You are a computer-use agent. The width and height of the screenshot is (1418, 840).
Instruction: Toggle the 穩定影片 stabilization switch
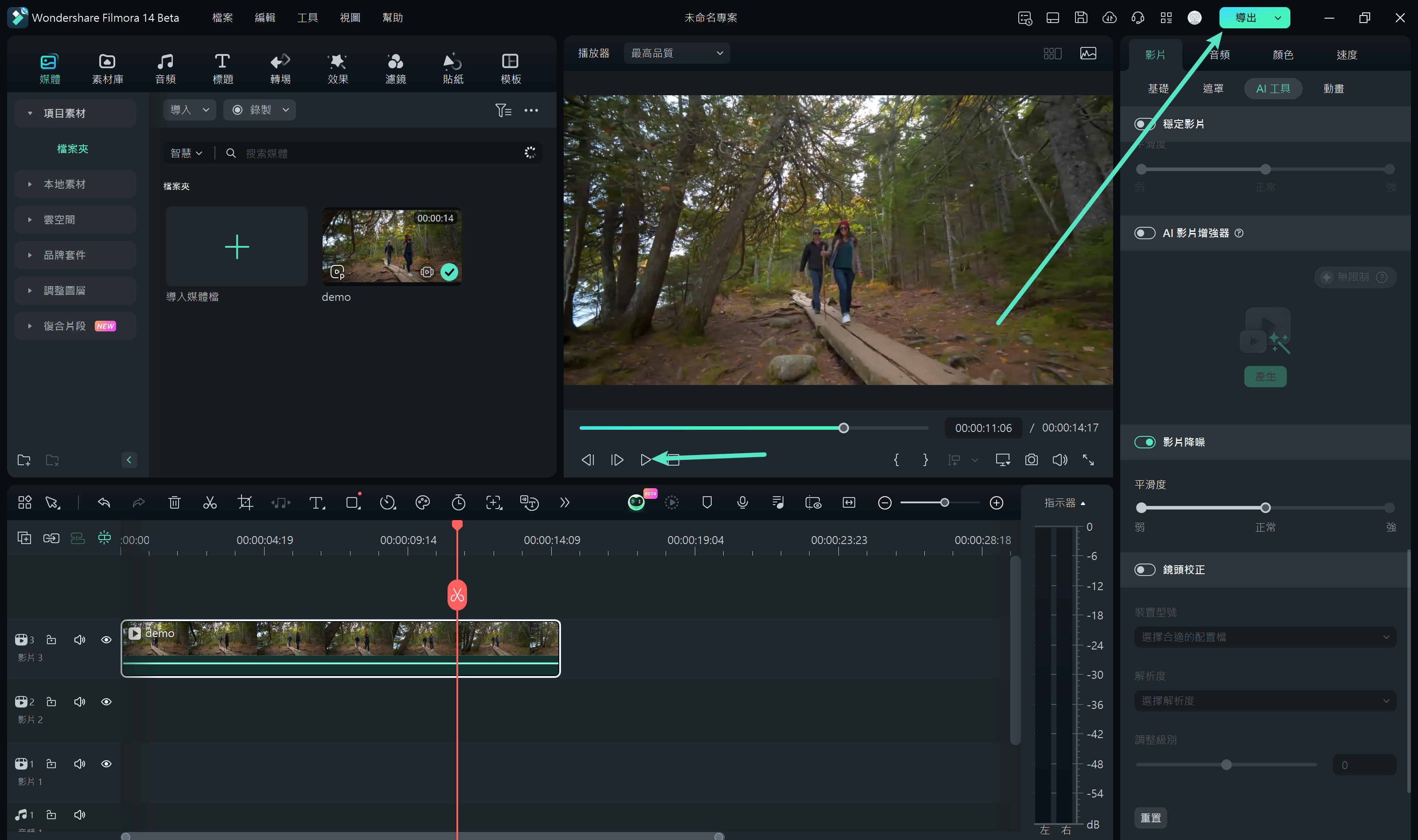coord(1145,124)
